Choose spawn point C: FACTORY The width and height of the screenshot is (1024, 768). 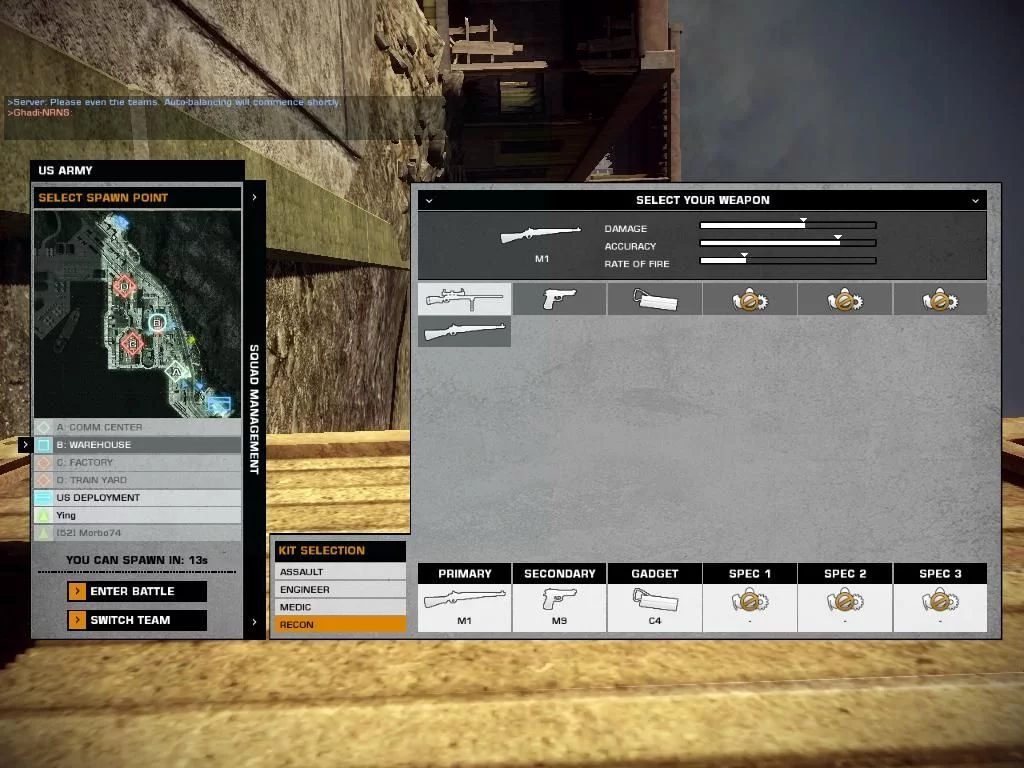coord(137,462)
